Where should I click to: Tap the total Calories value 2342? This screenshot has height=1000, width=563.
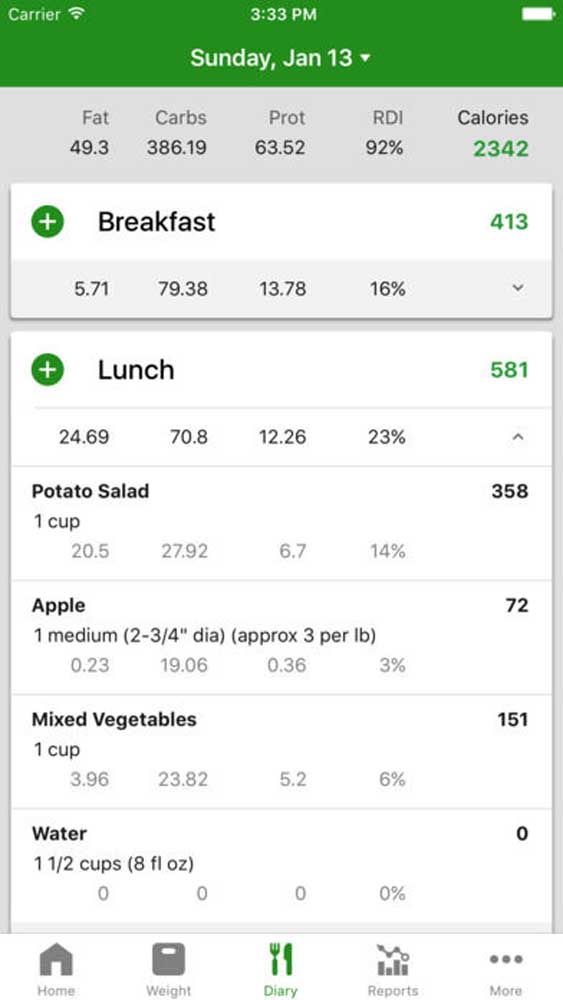click(501, 149)
